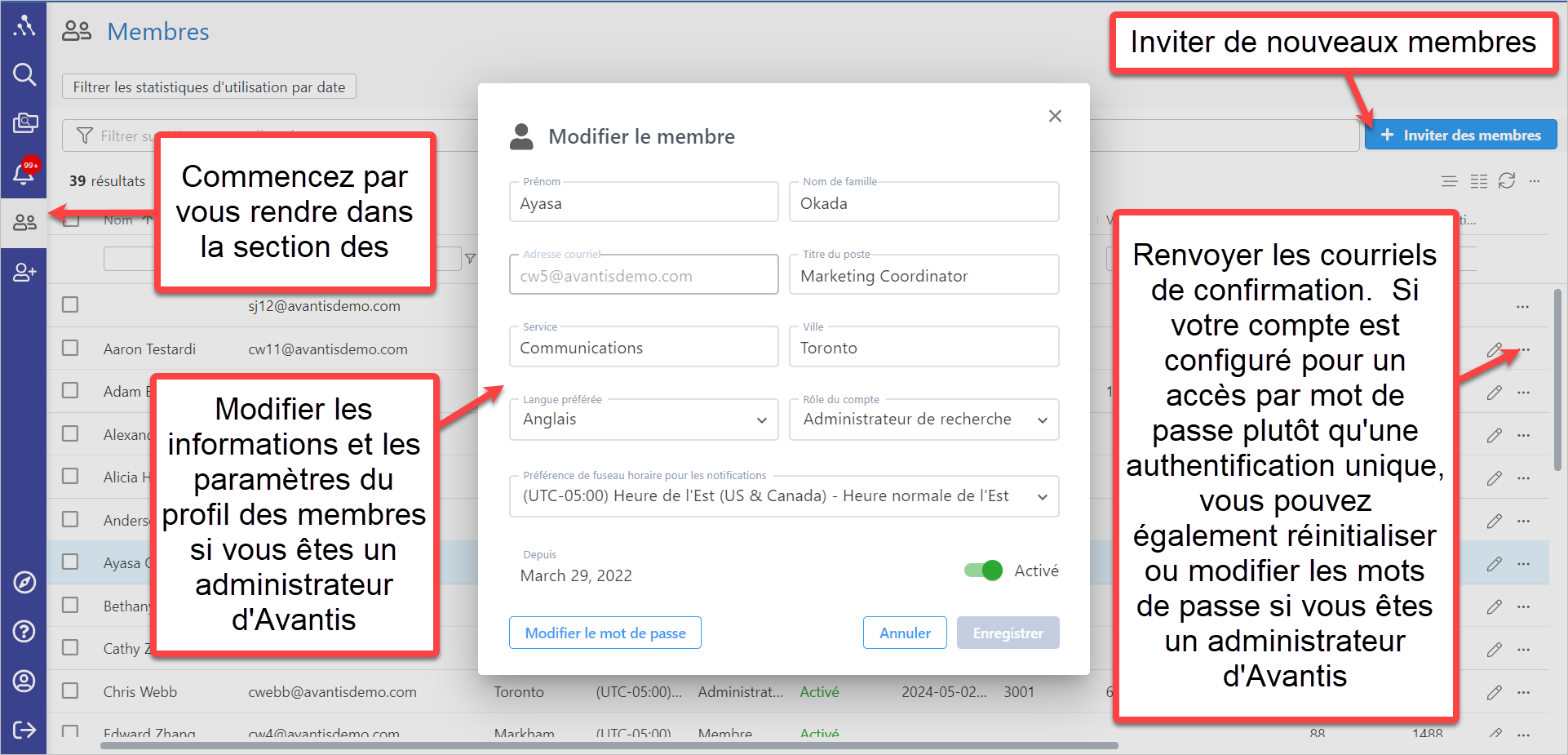The width and height of the screenshot is (1568, 755).
Task: Check the box for Alicia row
Action: (x=70, y=476)
